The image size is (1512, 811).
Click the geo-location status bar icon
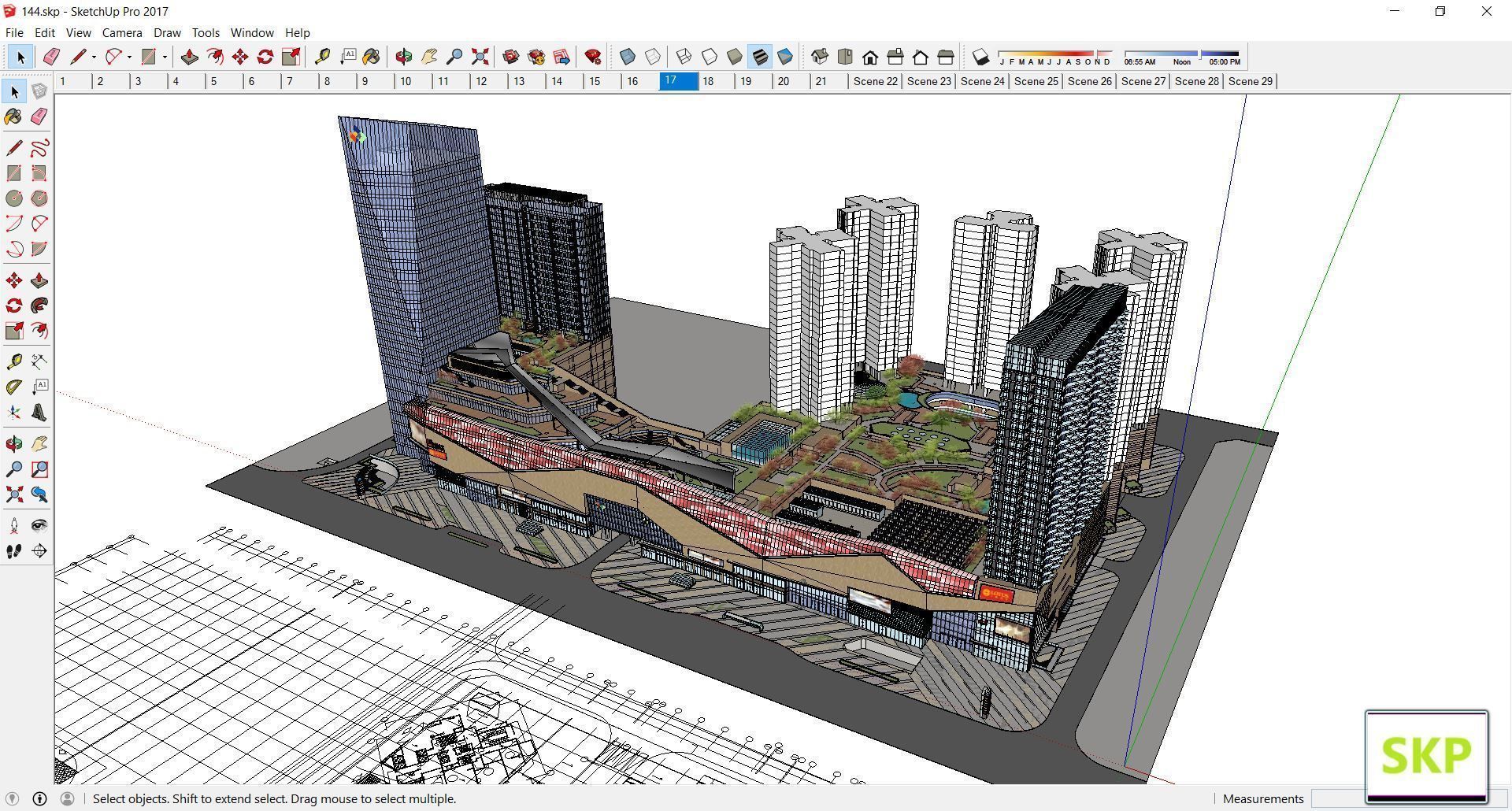(12, 798)
